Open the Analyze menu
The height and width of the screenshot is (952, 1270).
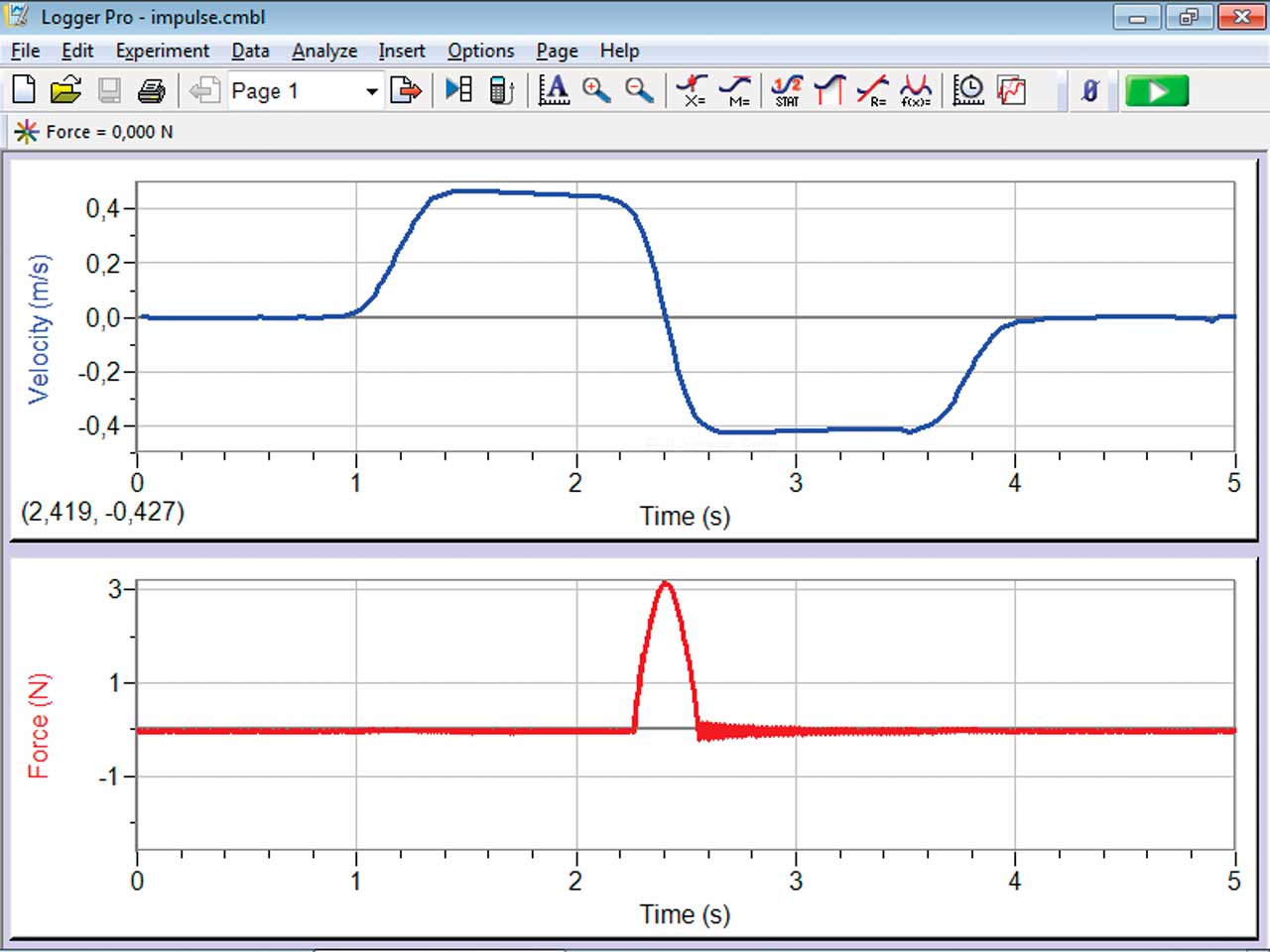click(323, 51)
